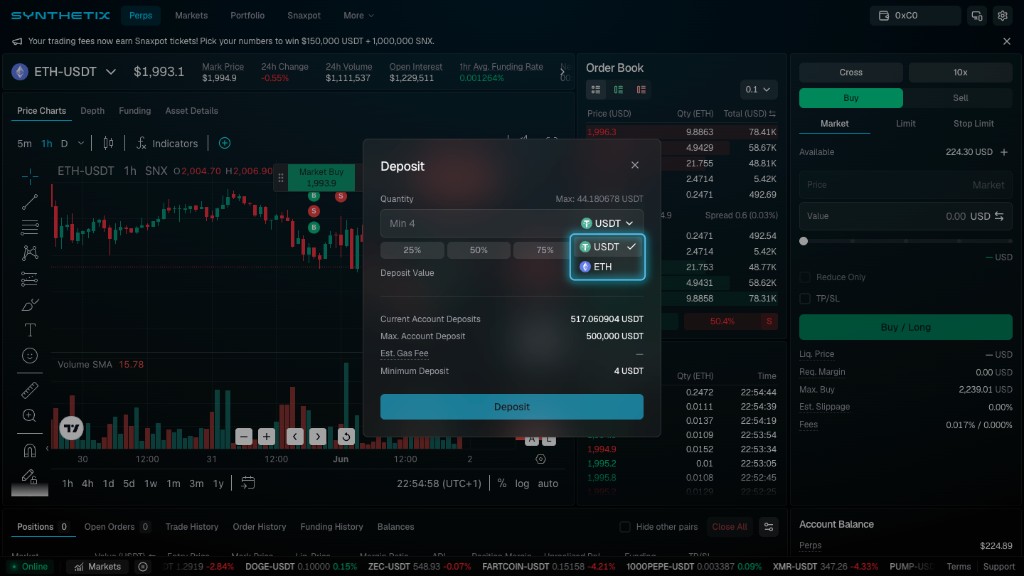
Task: Open the Cross margin mode selector
Action: pyautogui.click(x=851, y=72)
